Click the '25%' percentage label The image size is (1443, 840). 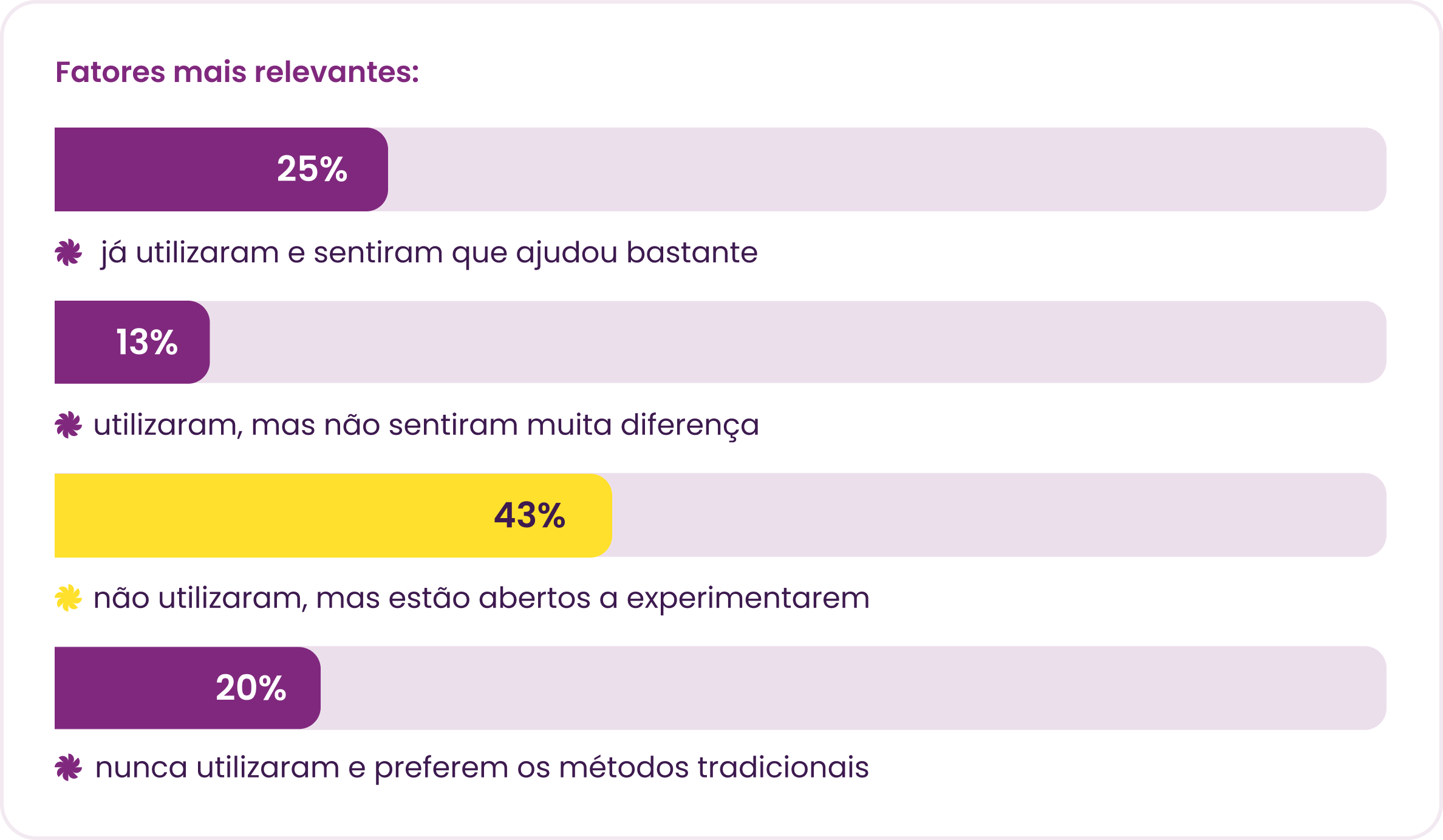coord(312,169)
